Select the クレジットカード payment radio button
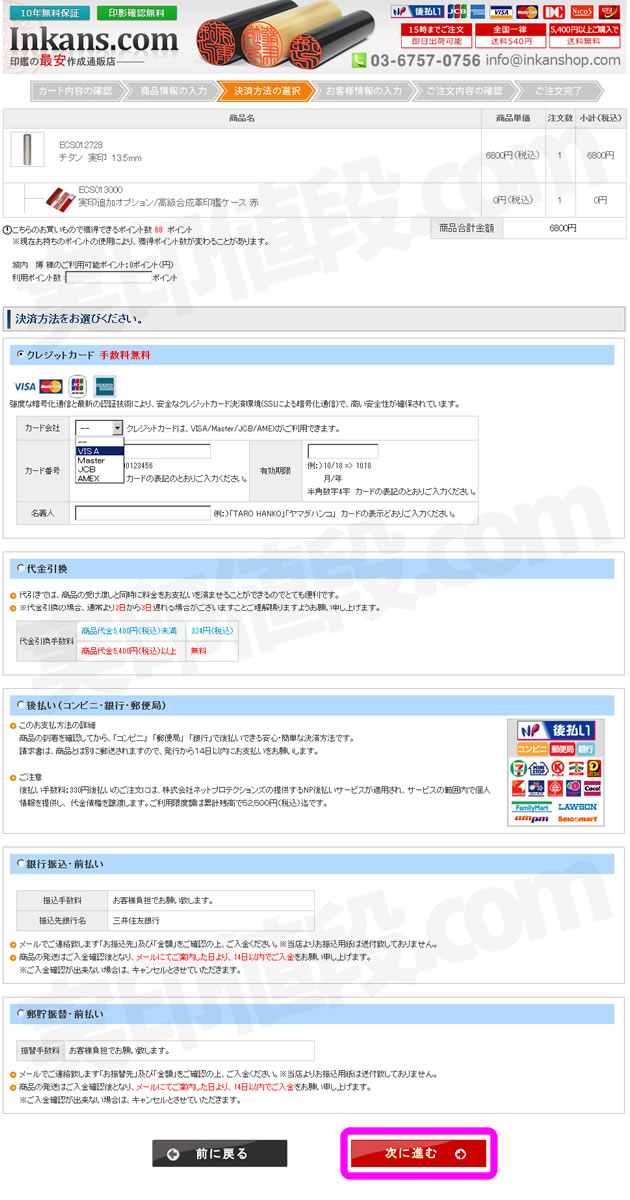 coord(20,354)
